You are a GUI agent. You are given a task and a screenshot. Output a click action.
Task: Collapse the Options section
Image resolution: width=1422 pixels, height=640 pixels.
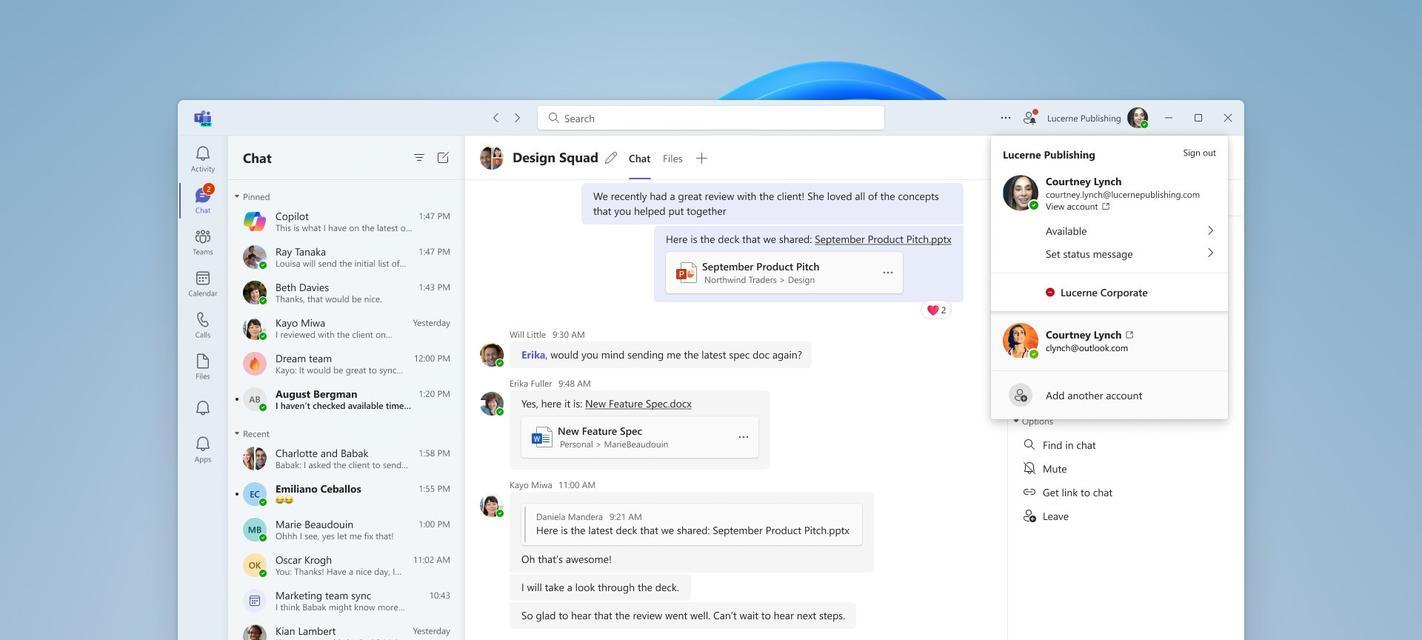tap(1033, 422)
